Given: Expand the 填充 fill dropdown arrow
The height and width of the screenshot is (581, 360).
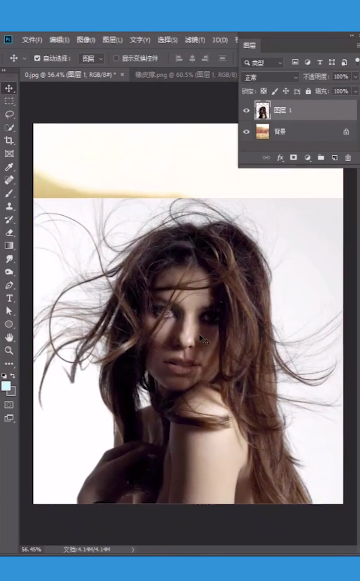Looking at the screenshot, I should (355, 91).
